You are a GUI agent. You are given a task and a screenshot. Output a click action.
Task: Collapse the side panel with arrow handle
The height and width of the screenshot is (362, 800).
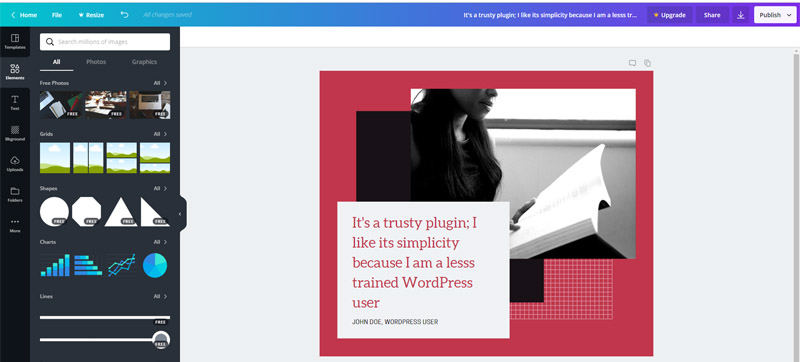pos(180,214)
